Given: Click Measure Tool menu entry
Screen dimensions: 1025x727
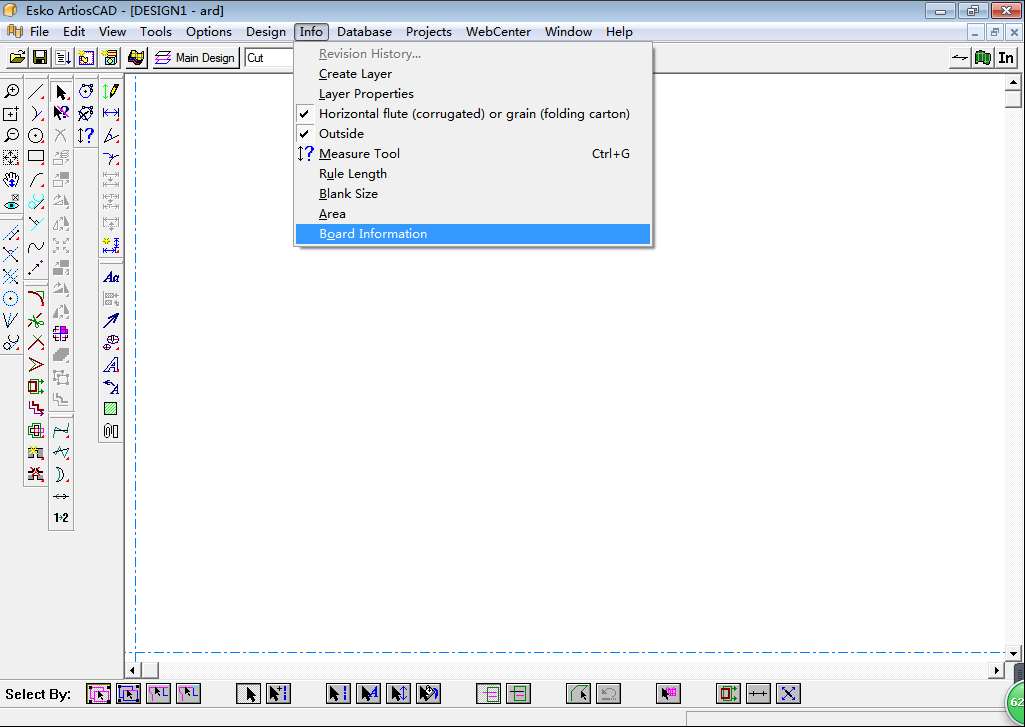Looking at the screenshot, I should point(473,154).
